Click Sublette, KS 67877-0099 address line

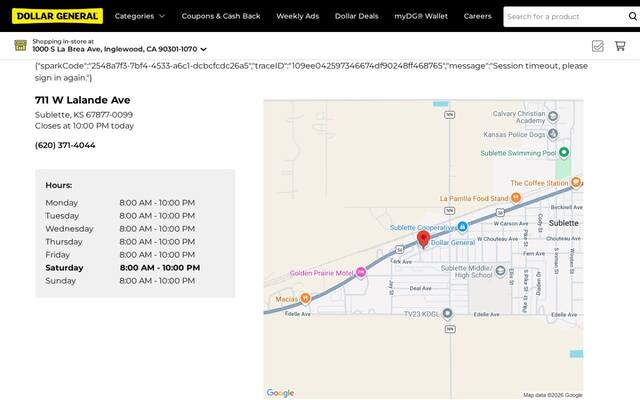click(84, 115)
